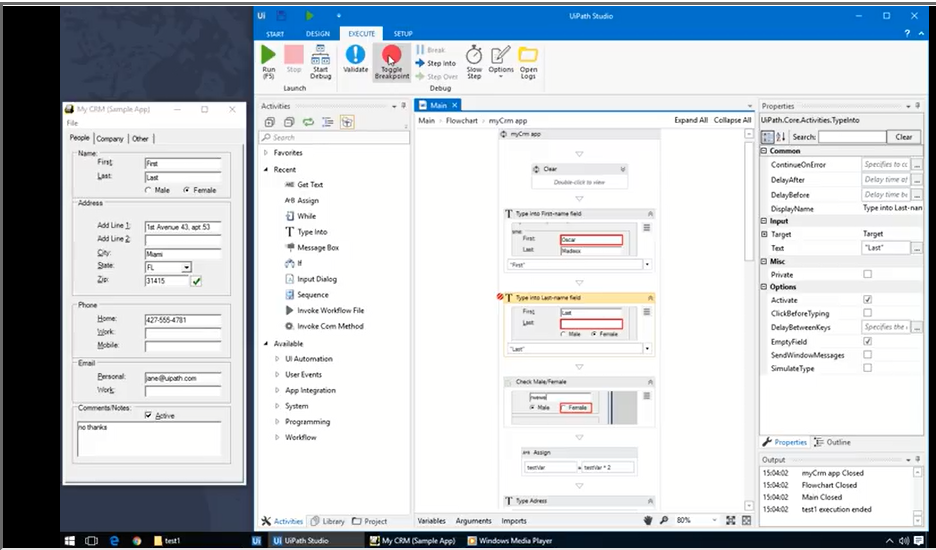Collapse the Available activities group
The height and width of the screenshot is (550, 936).
266,343
